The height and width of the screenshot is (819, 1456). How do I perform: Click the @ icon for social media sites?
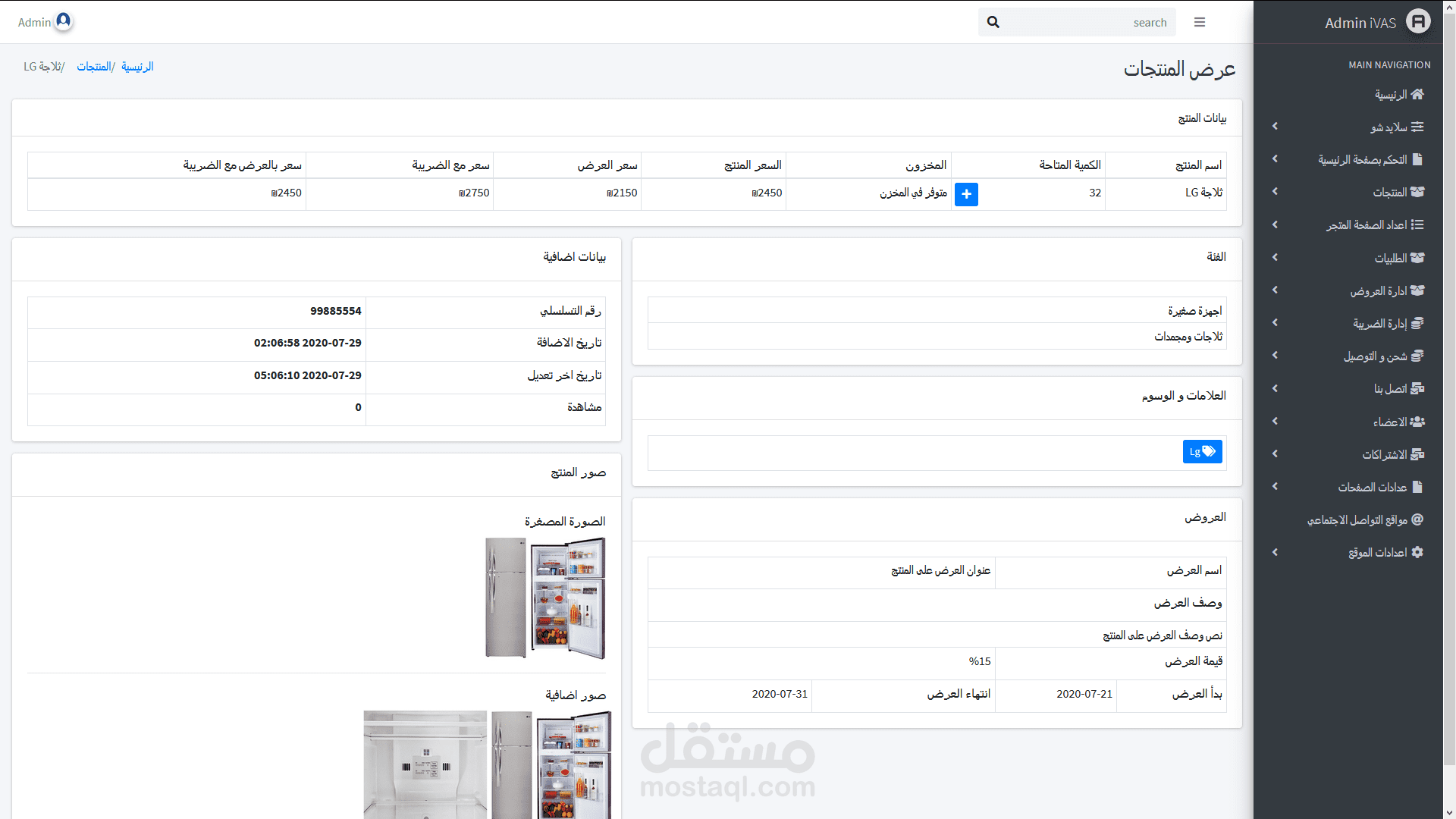click(x=1417, y=519)
